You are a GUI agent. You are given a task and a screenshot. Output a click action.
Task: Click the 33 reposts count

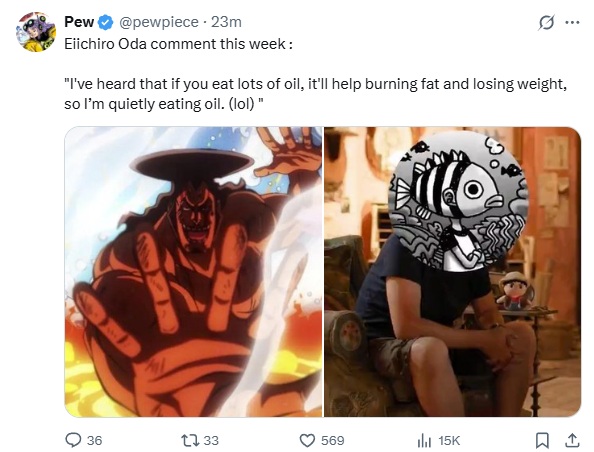(211, 440)
